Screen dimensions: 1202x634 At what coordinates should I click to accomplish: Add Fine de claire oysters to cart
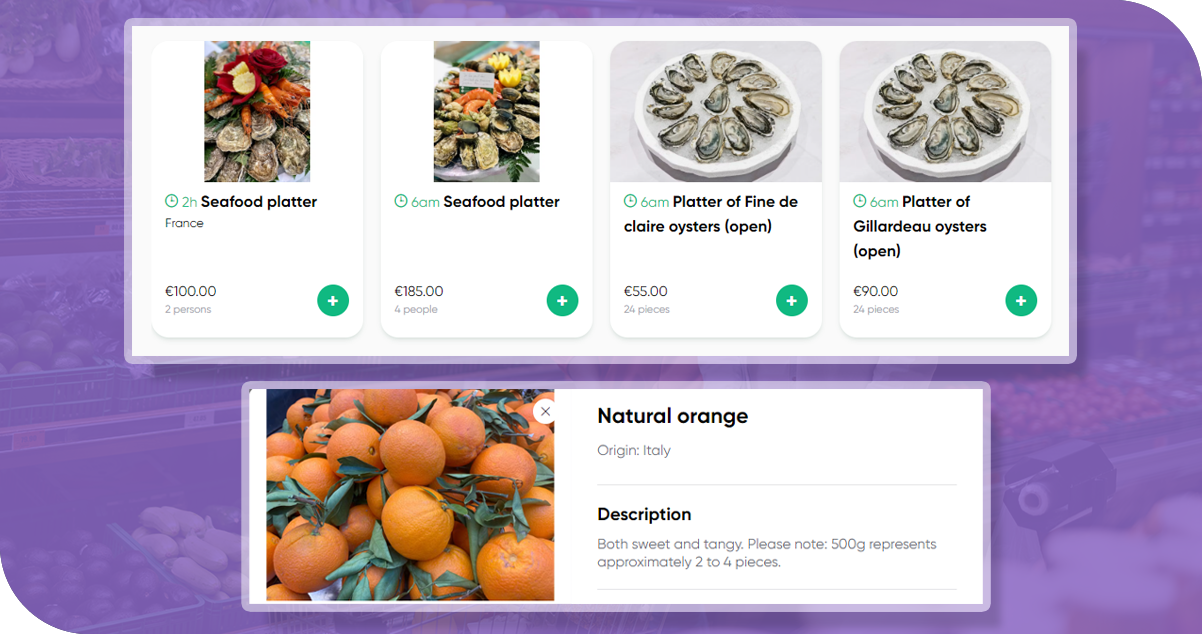tap(791, 300)
